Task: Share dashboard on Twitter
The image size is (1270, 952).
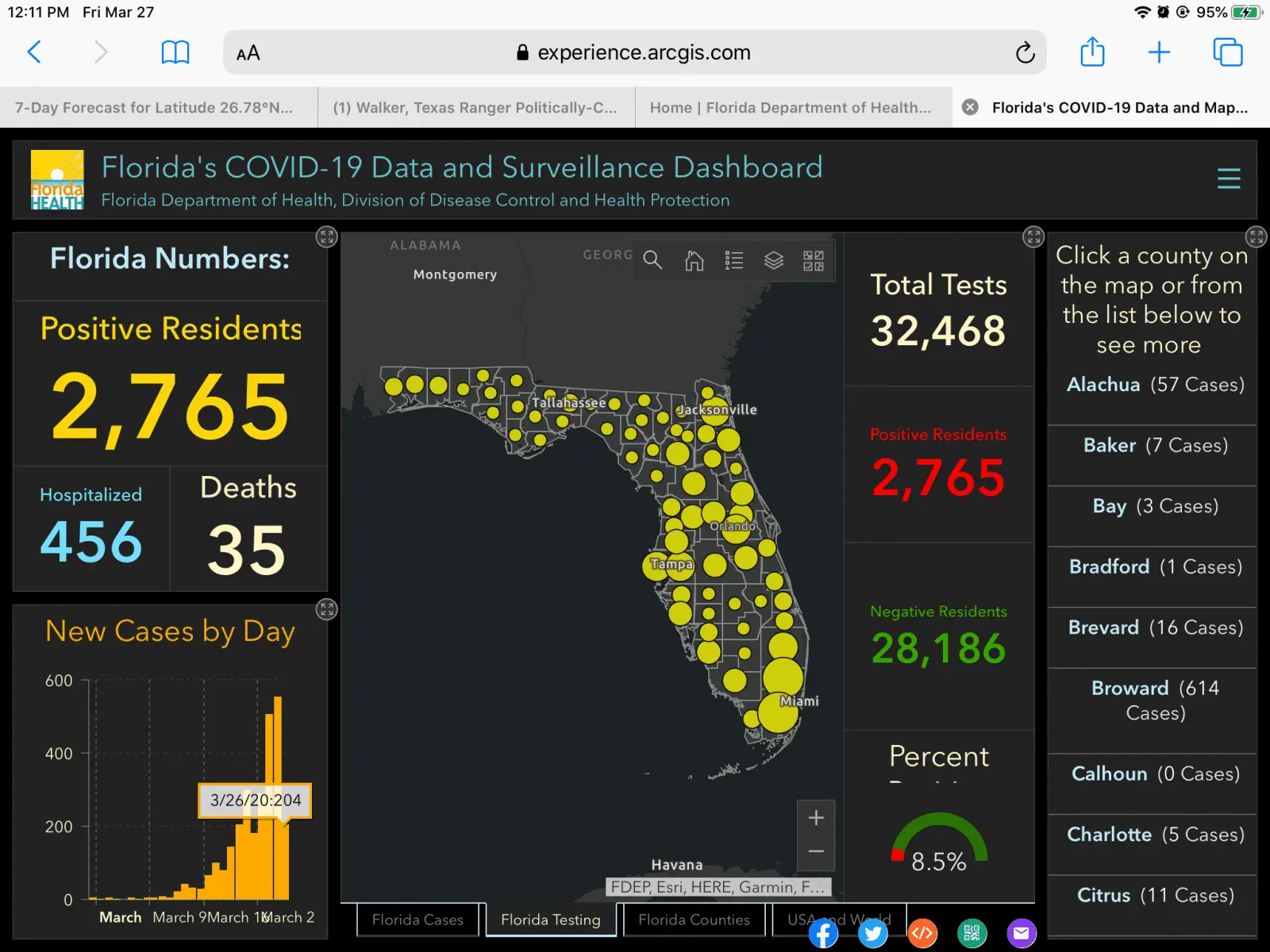Action: pyautogui.click(x=873, y=933)
